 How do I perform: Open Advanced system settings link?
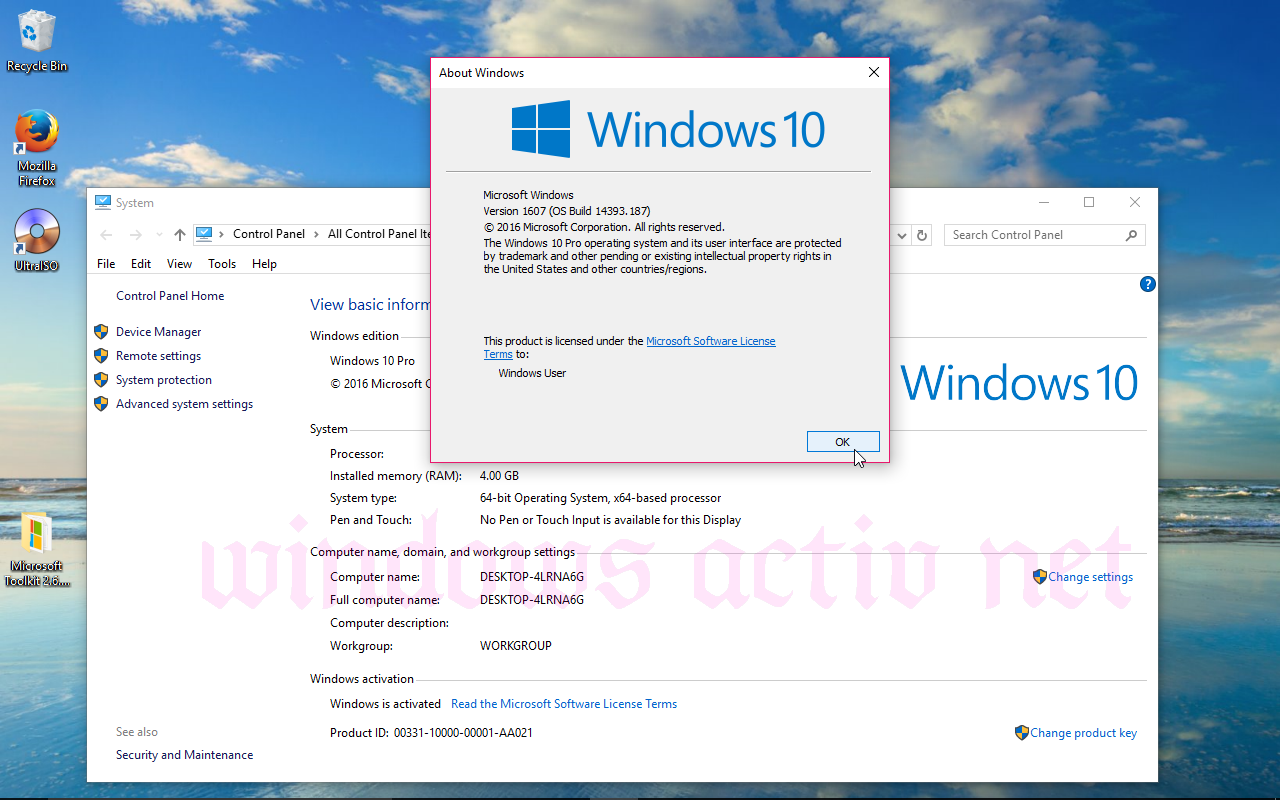(184, 404)
